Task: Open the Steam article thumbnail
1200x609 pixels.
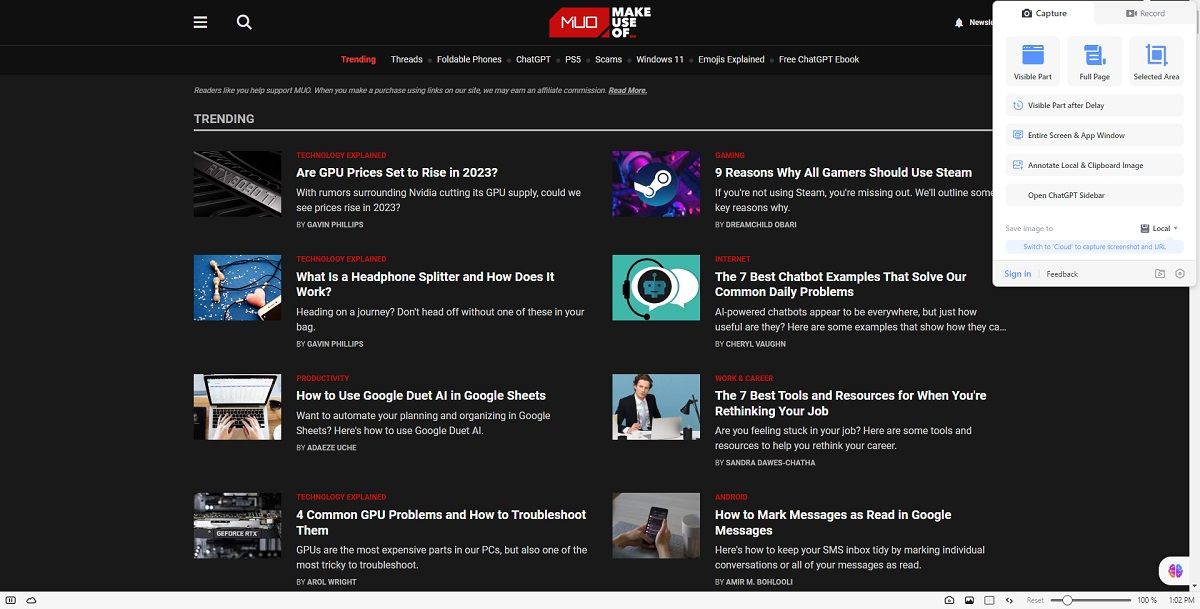Action: point(656,184)
